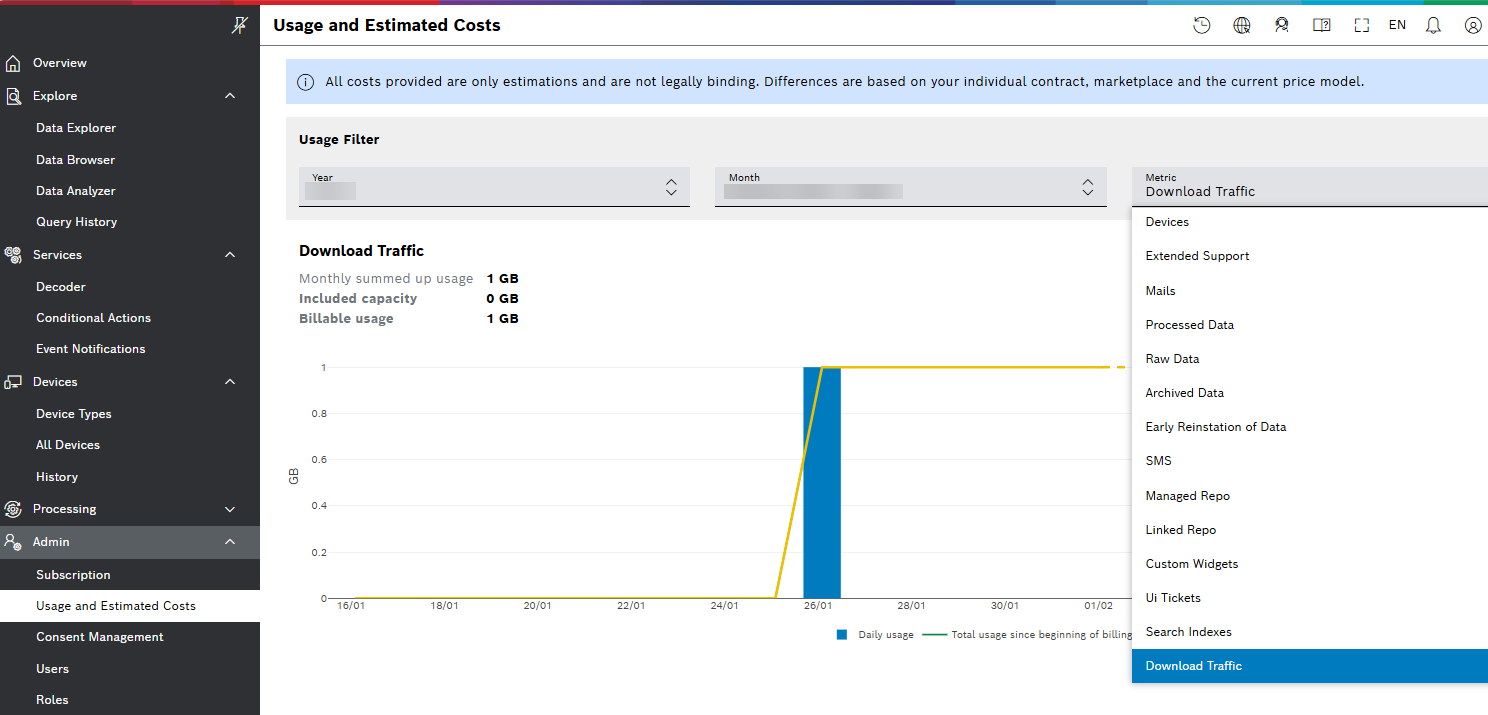1488x715 pixels.
Task: Click the globe icon in top bar
Action: click(1242, 26)
